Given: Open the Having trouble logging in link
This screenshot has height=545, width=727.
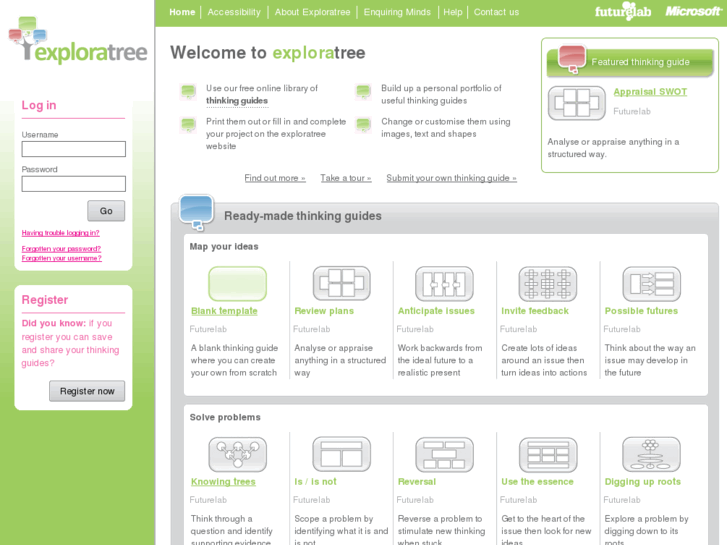Looking at the screenshot, I should (61, 233).
